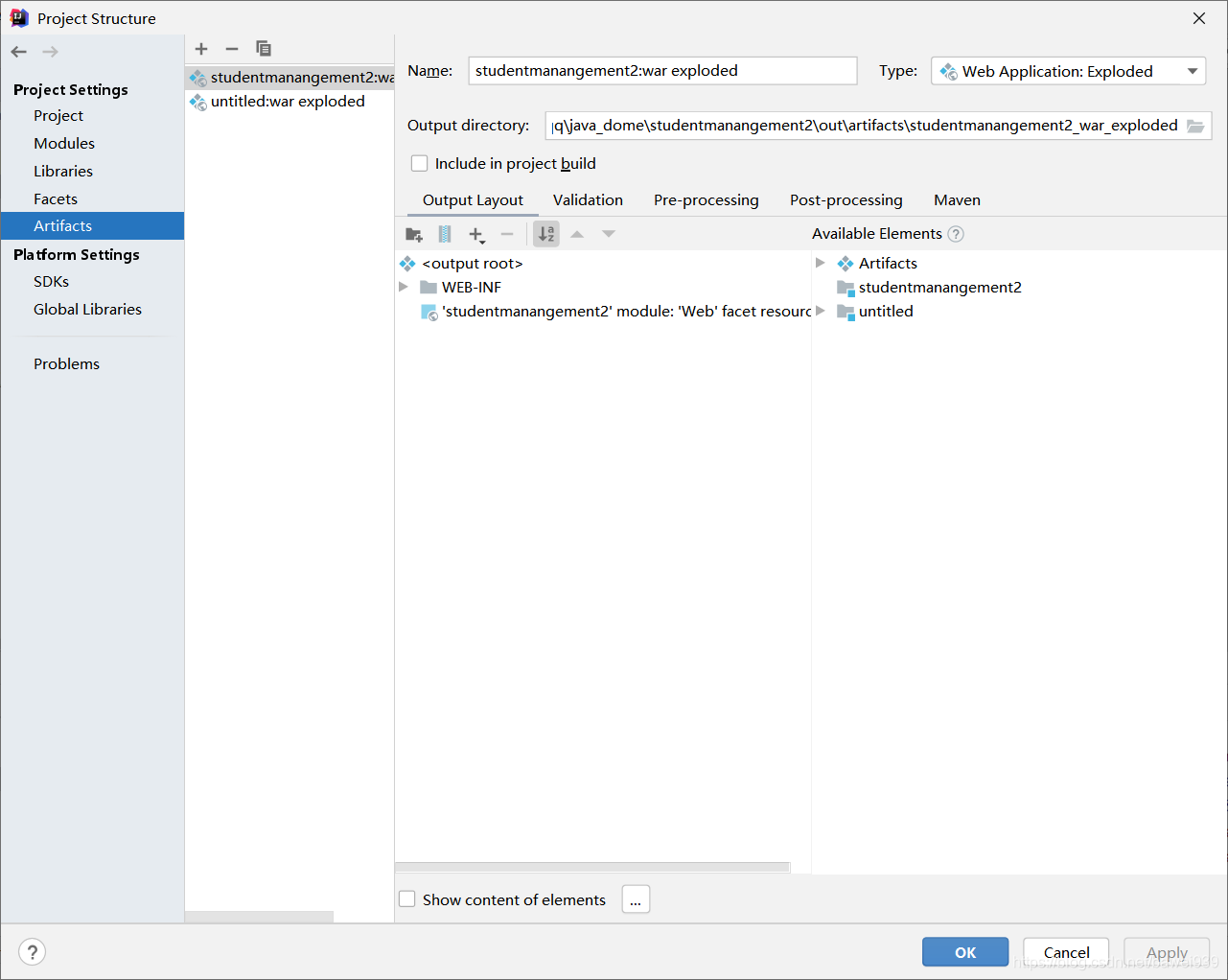Click the IntelliJ logo in the title bar
Screen dimensions: 1228x980
(19, 18)
